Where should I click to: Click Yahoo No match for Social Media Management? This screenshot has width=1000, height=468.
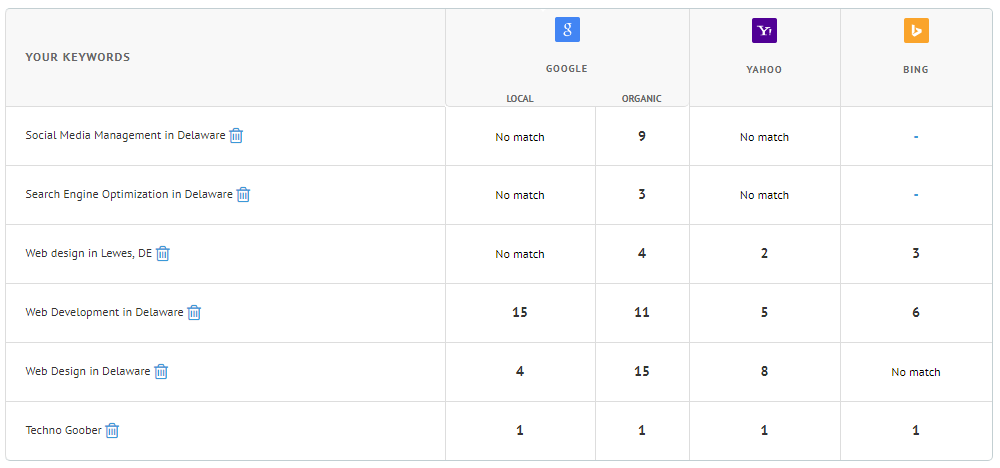(x=764, y=137)
